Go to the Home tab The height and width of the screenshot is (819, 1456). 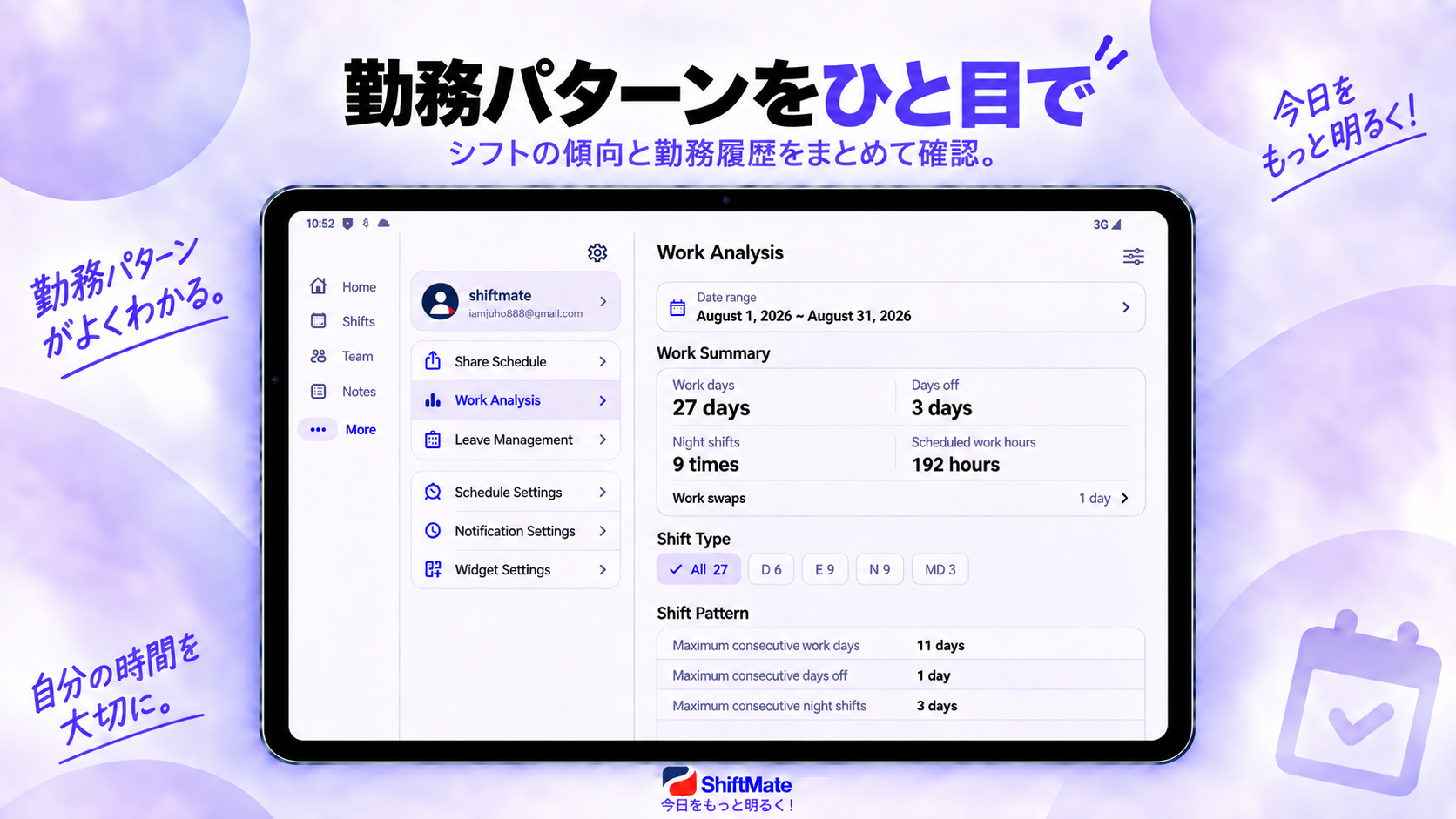coord(343,286)
